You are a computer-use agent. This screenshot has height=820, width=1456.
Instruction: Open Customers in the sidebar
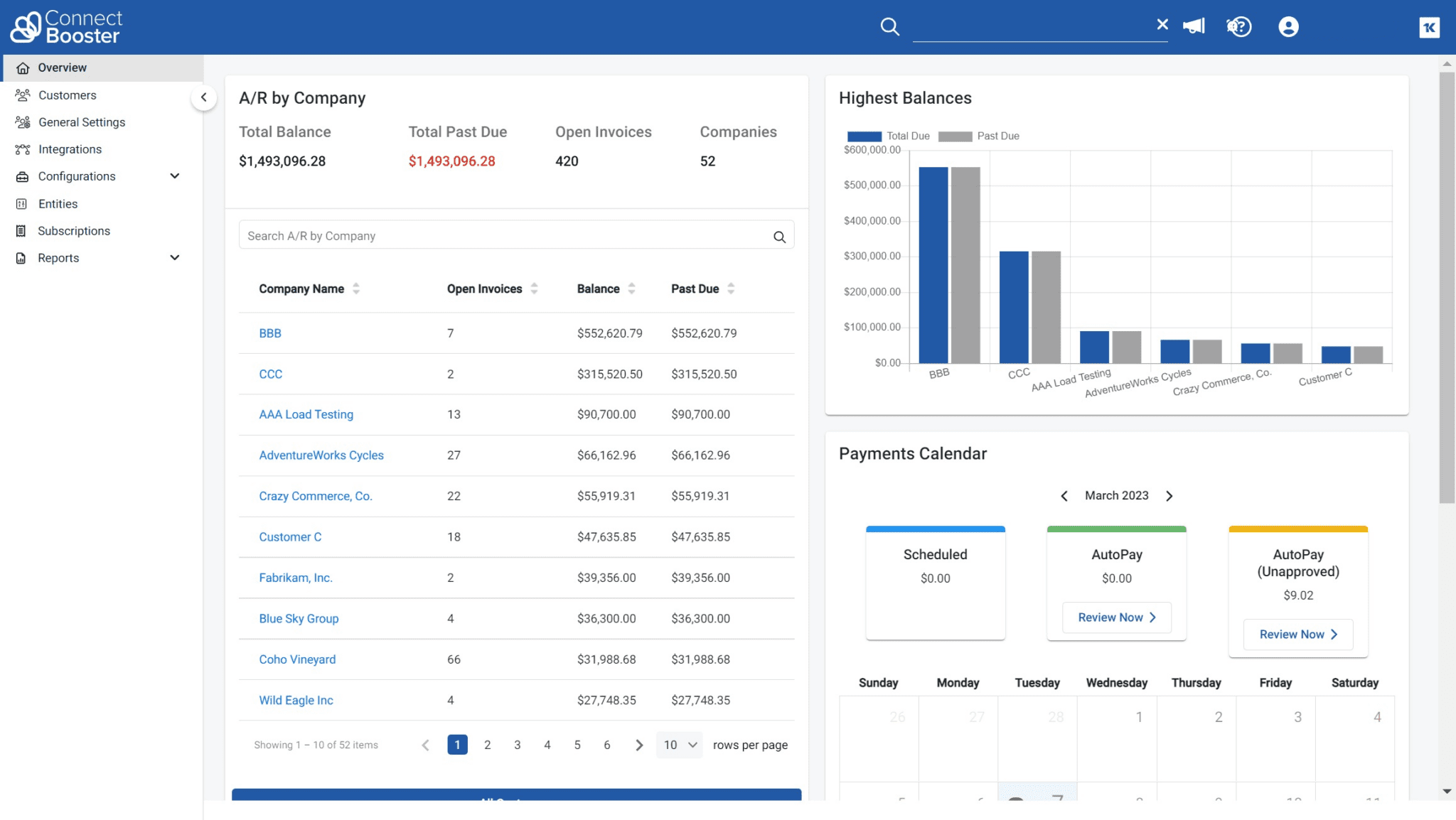pyautogui.click(x=67, y=95)
